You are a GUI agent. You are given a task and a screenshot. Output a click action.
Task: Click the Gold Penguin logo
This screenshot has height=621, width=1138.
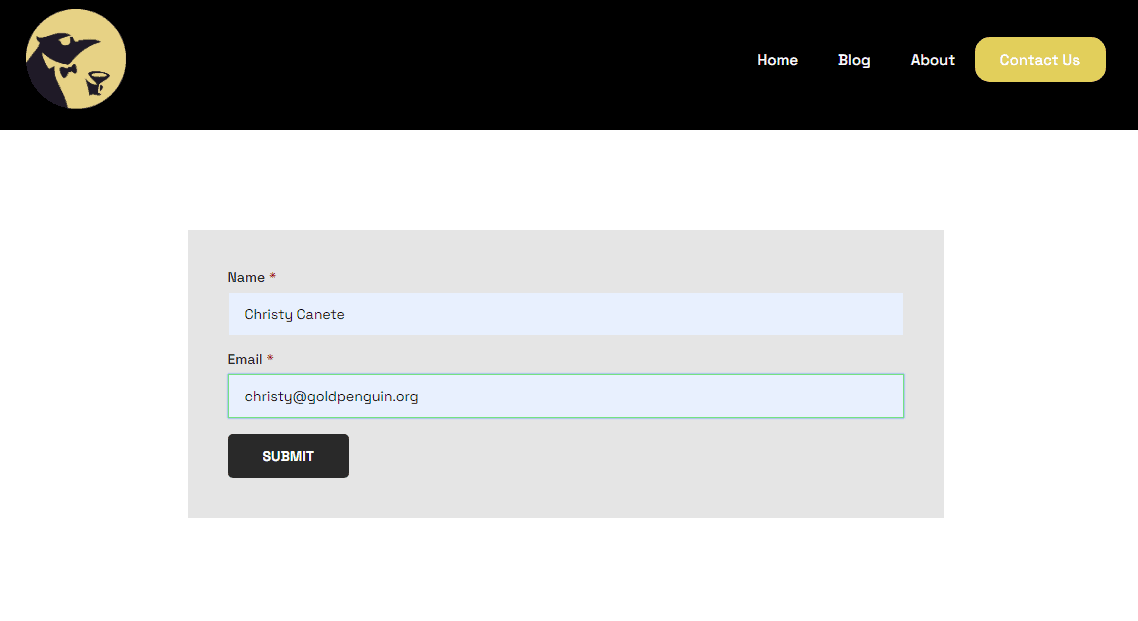[76, 59]
